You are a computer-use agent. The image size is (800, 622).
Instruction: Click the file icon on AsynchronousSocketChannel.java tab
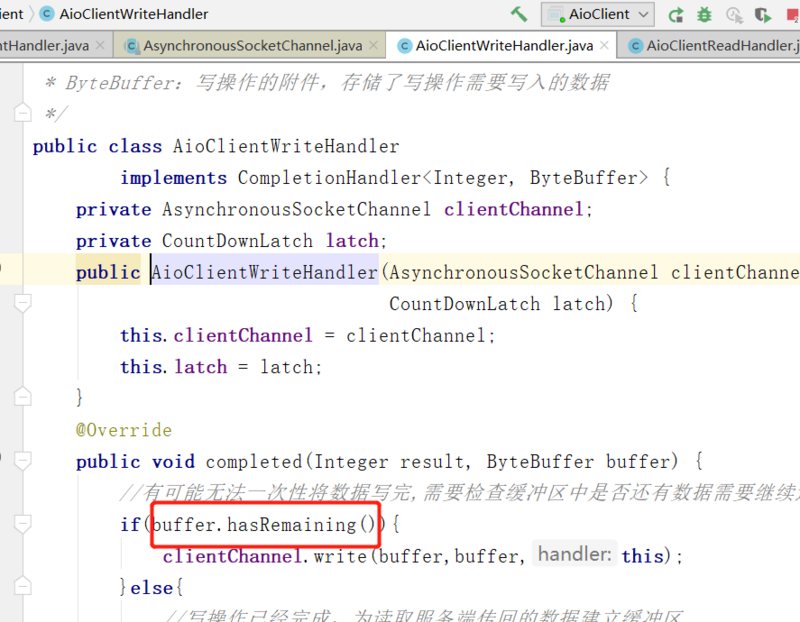[132, 46]
